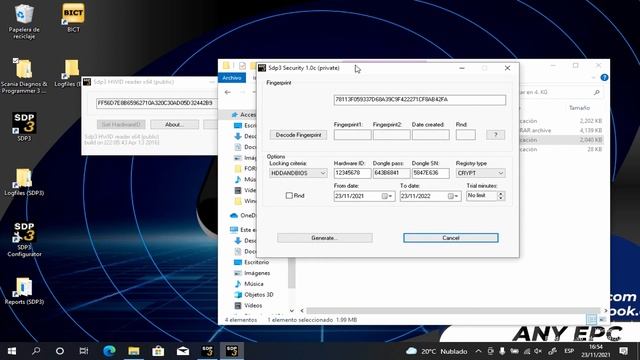
Task: Increase Trial minutes spinner value
Action: (500, 193)
